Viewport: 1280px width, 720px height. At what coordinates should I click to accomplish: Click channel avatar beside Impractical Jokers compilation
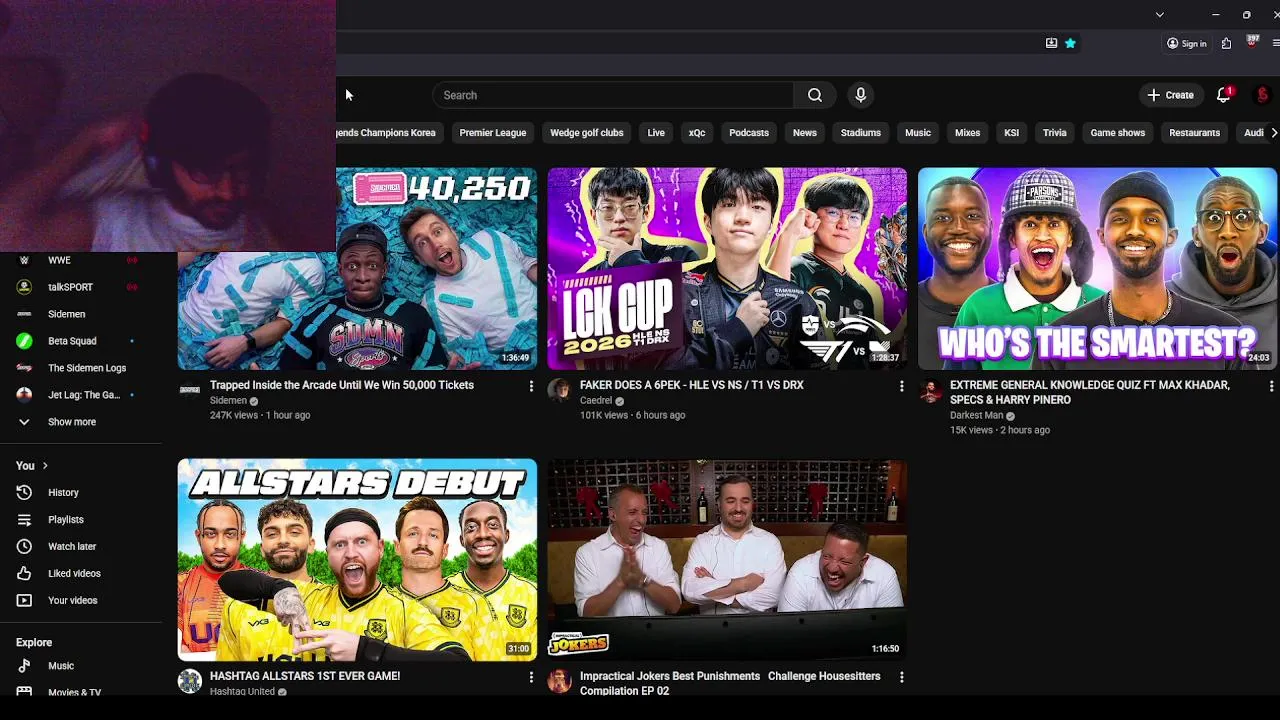[560, 681]
